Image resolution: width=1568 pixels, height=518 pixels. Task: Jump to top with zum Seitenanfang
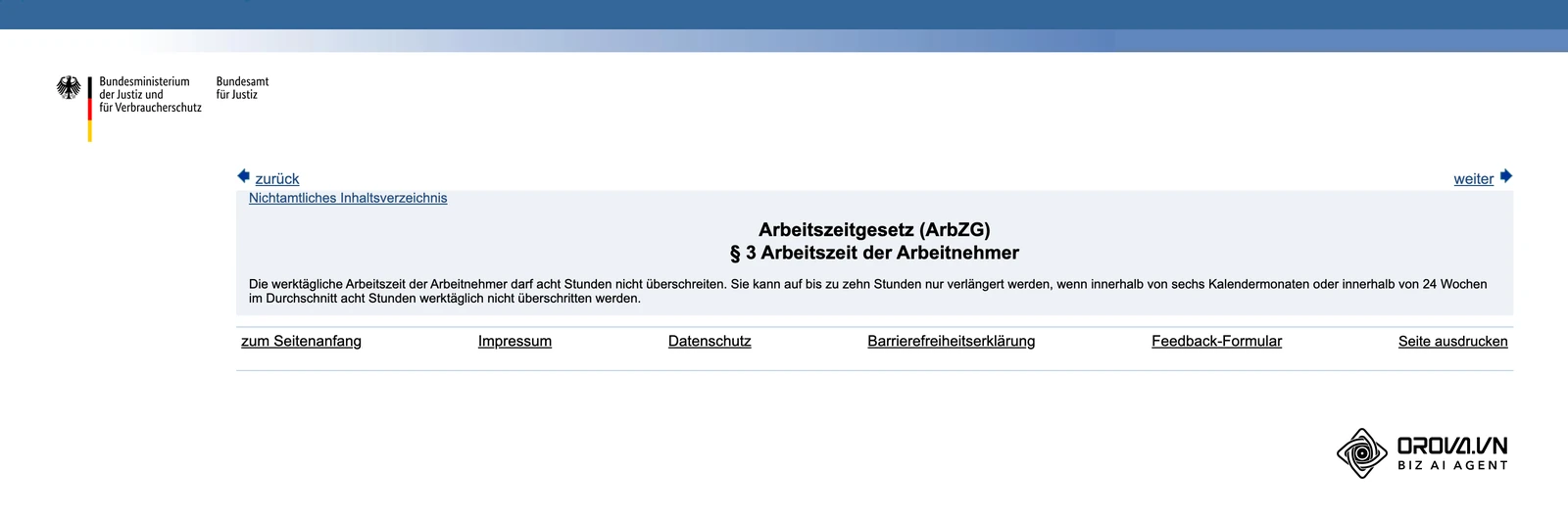pyautogui.click(x=301, y=341)
